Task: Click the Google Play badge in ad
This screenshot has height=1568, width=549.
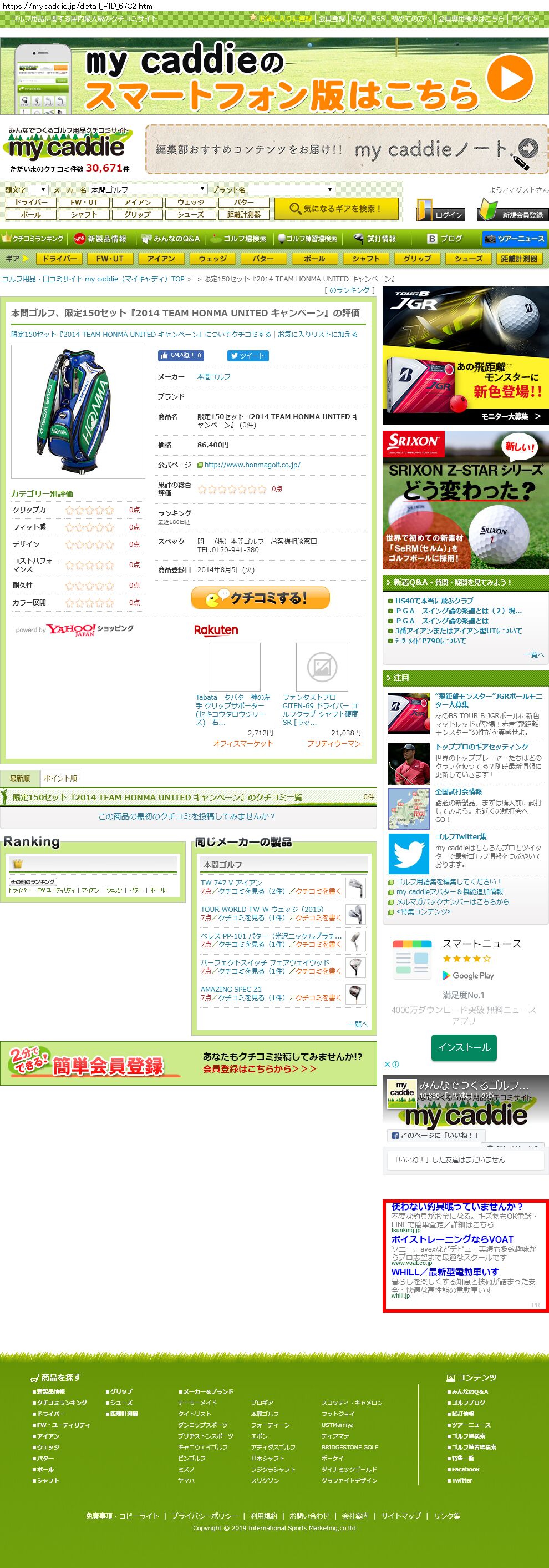Action: (467, 975)
